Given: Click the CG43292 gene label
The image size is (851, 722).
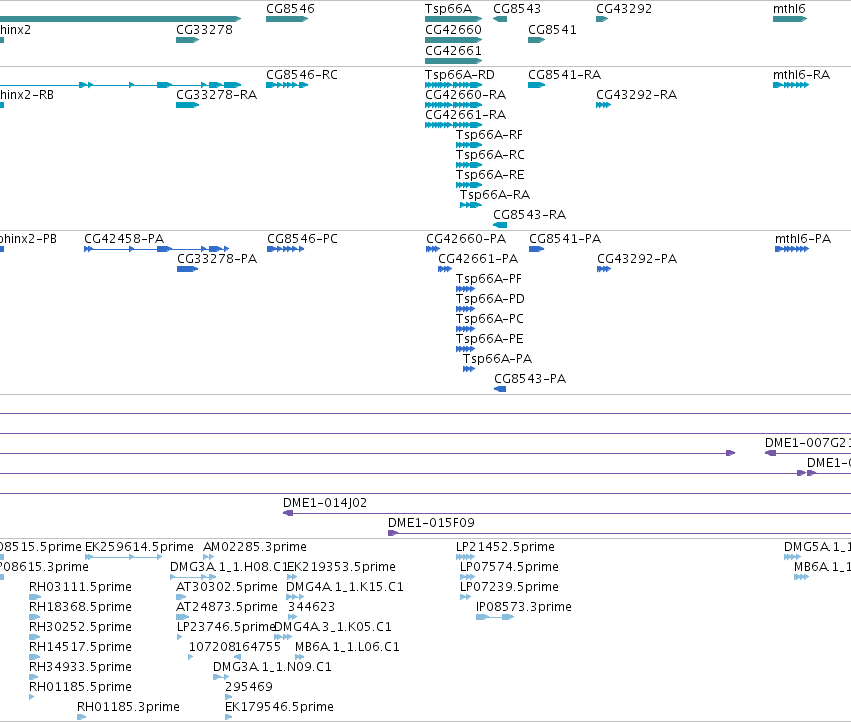Looking at the screenshot, I should click(624, 9).
